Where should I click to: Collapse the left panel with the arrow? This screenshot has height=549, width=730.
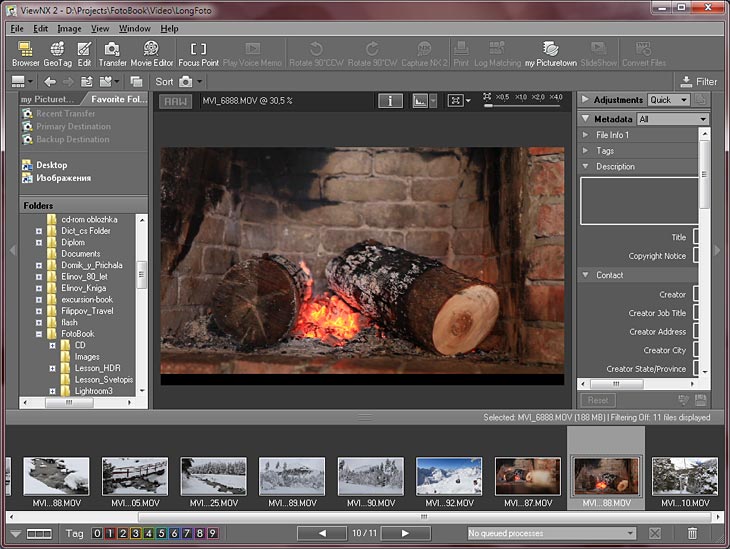pyautogui.click(x=13, y=250)
